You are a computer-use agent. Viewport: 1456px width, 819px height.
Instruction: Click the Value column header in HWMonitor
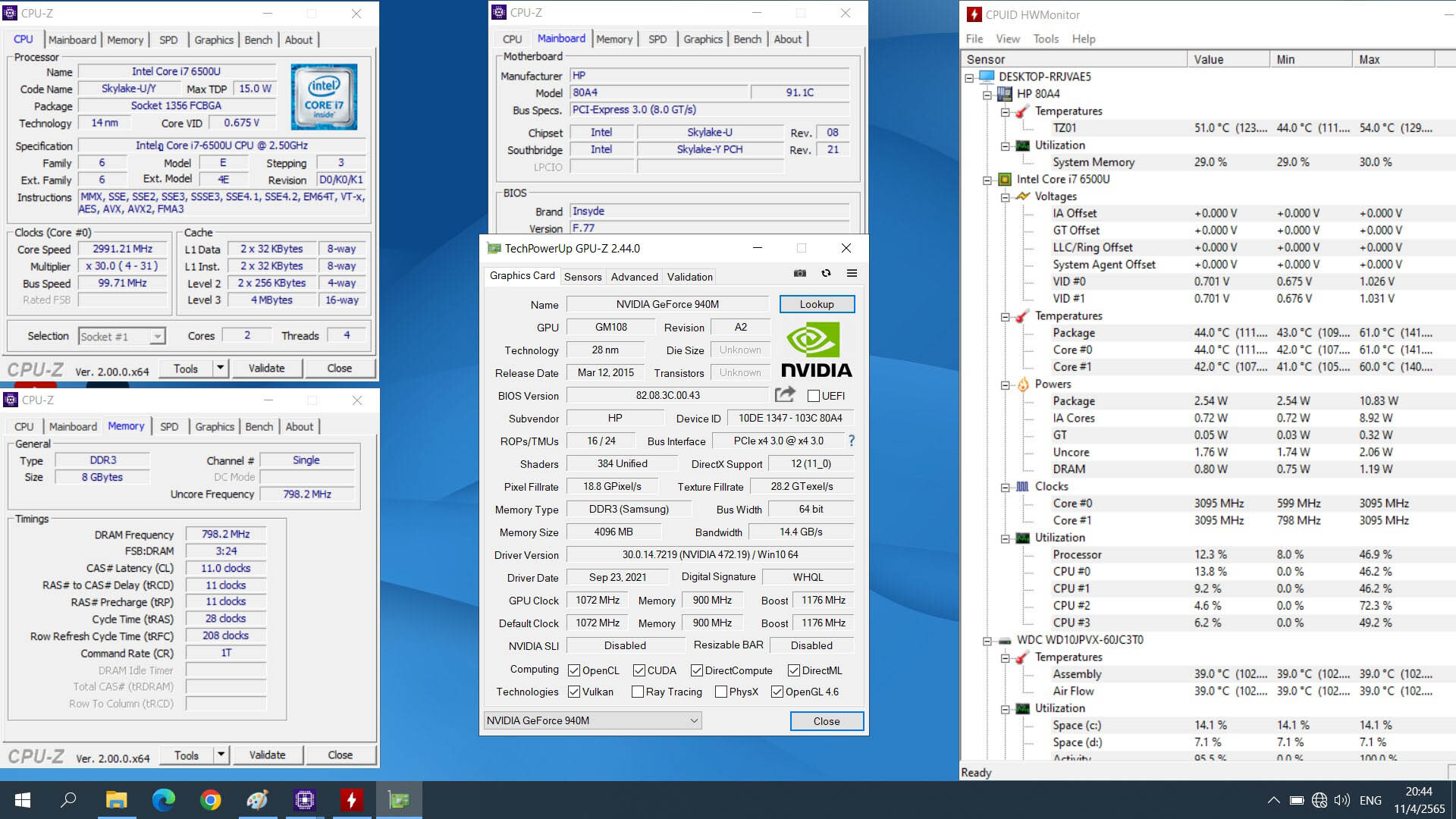pos(1228,59)
